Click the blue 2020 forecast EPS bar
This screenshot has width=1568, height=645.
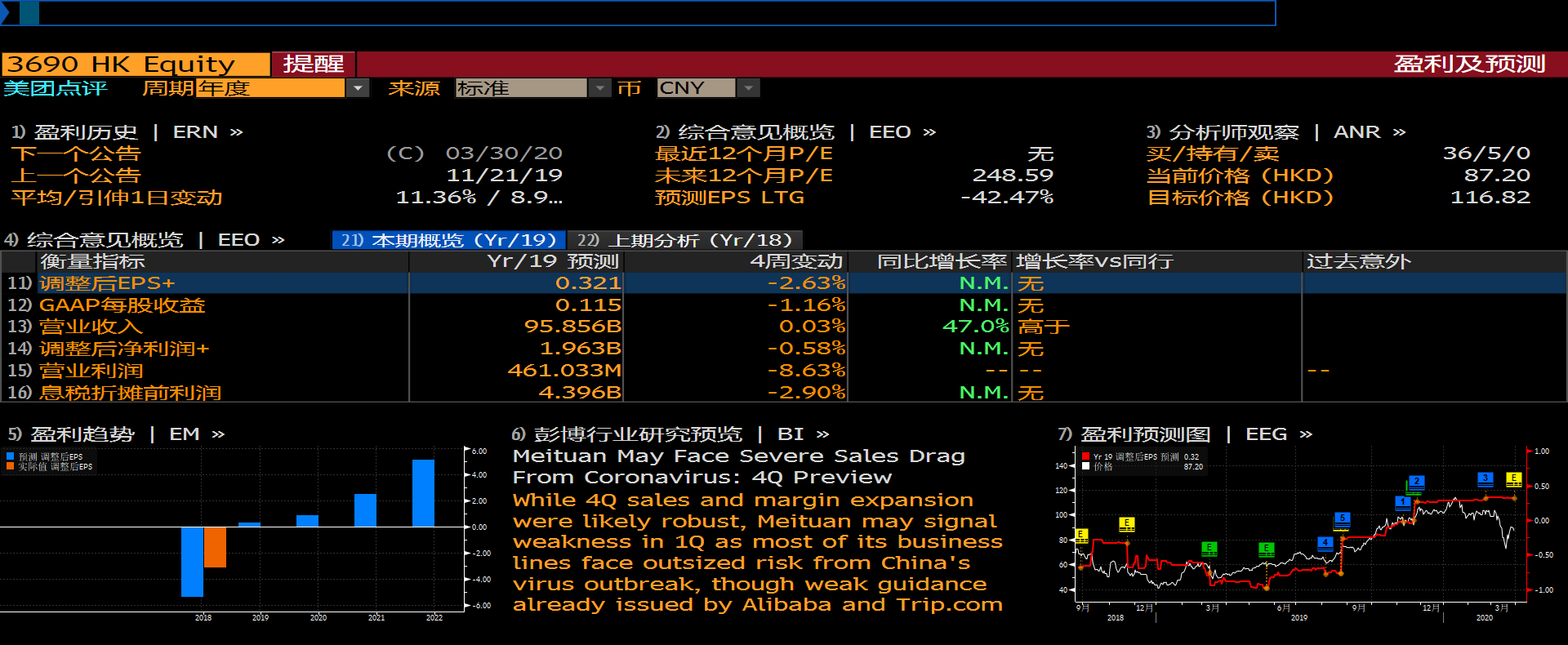(307, 521)
